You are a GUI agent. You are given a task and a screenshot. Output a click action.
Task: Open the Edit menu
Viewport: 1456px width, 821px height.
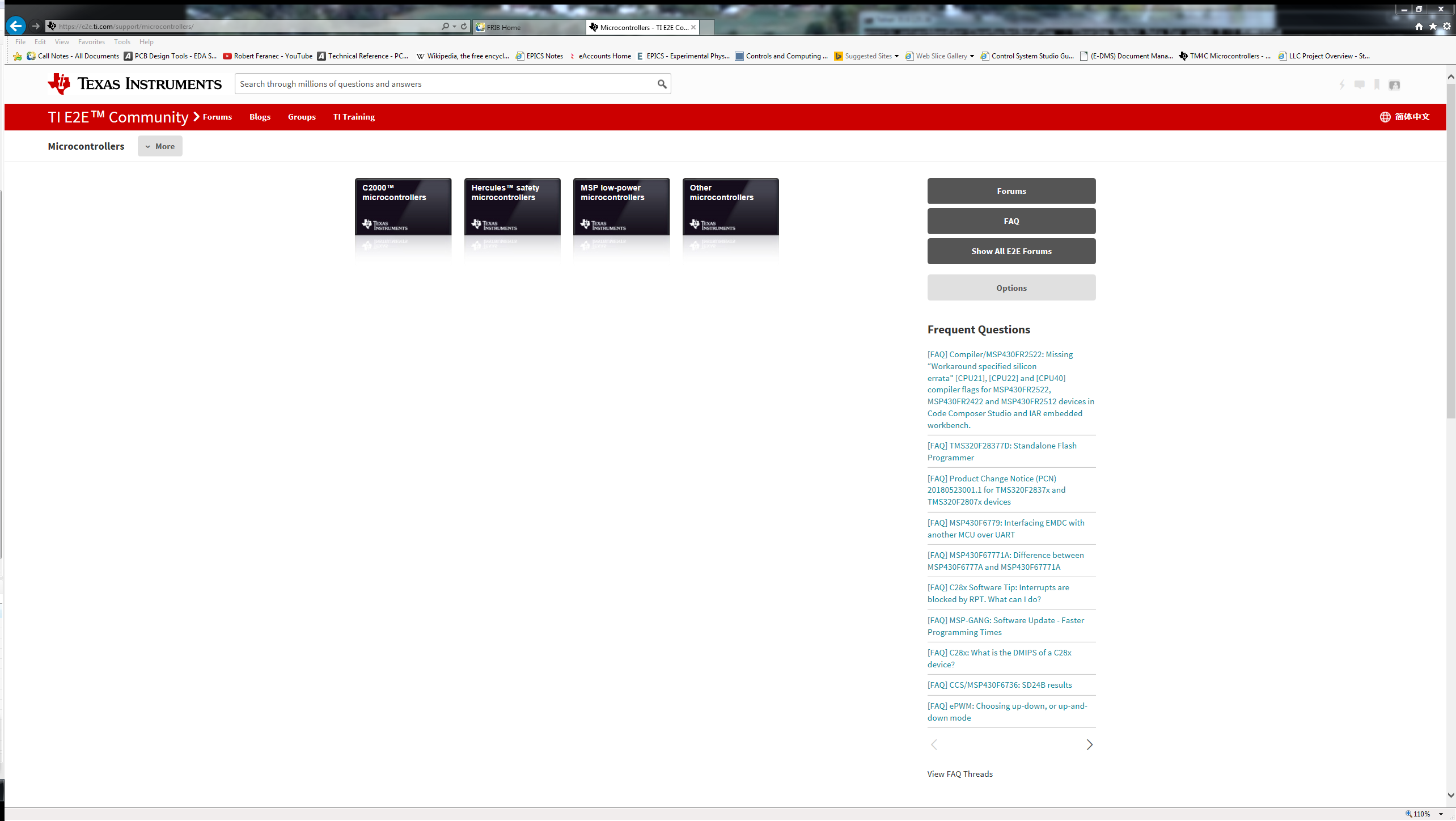[x=40, y=42]
